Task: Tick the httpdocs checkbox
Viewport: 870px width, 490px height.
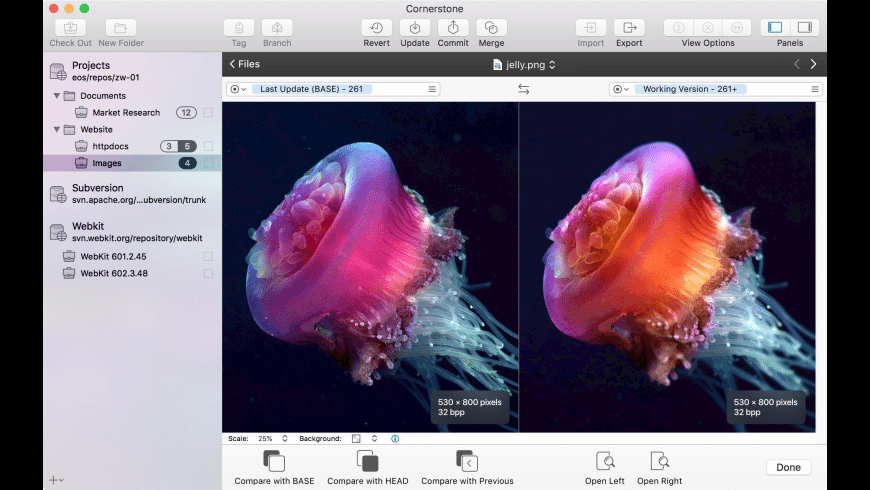Action: click(x=208, y=146)
